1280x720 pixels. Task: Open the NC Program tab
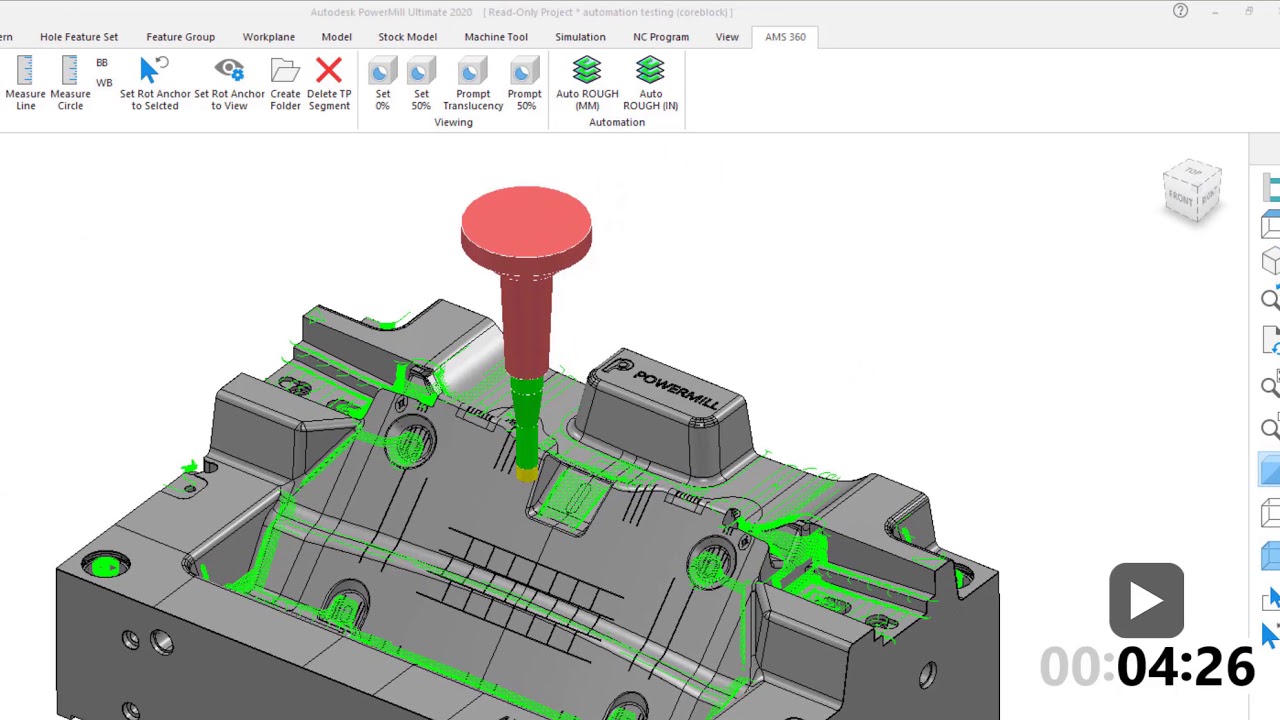point(661,37)
